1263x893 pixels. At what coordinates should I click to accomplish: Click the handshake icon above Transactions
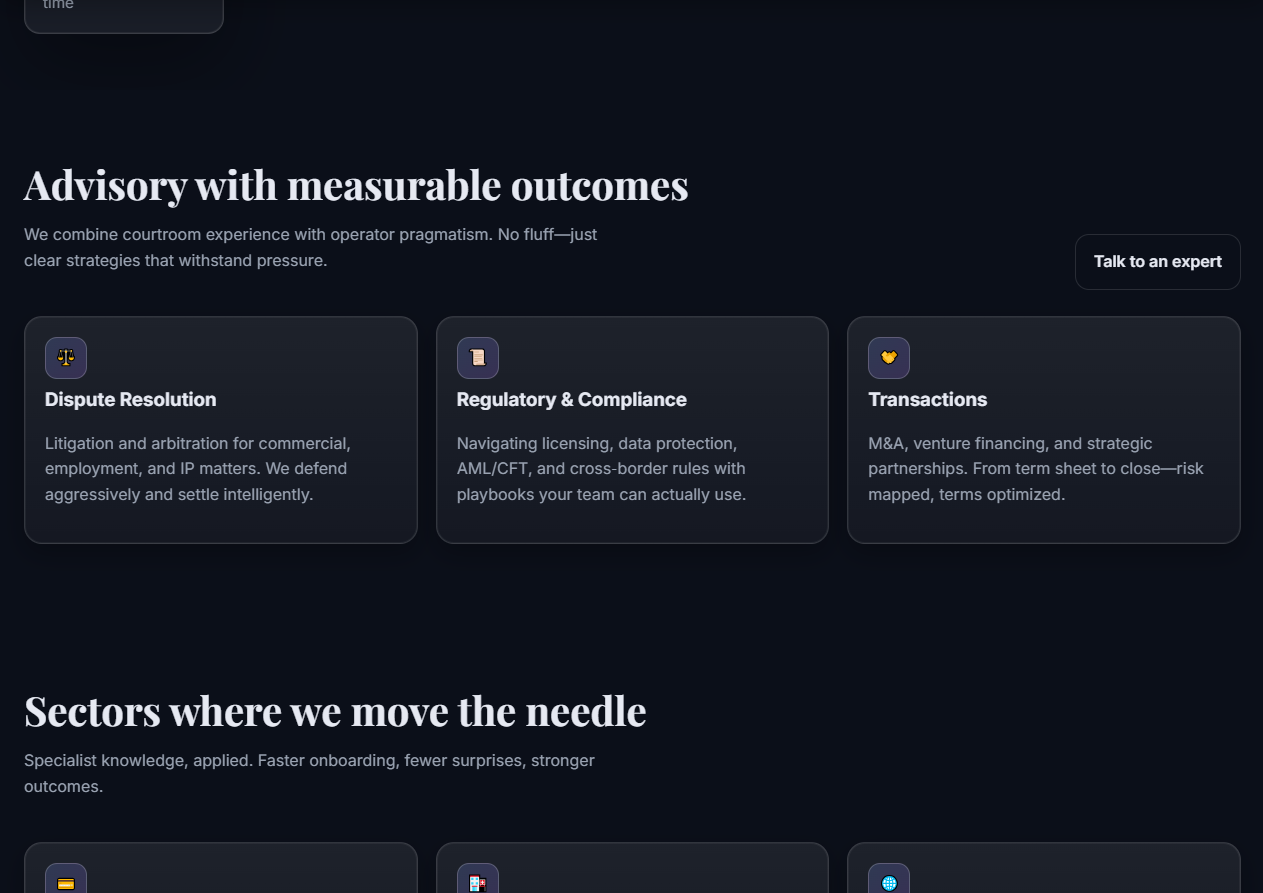click(889, 358)
